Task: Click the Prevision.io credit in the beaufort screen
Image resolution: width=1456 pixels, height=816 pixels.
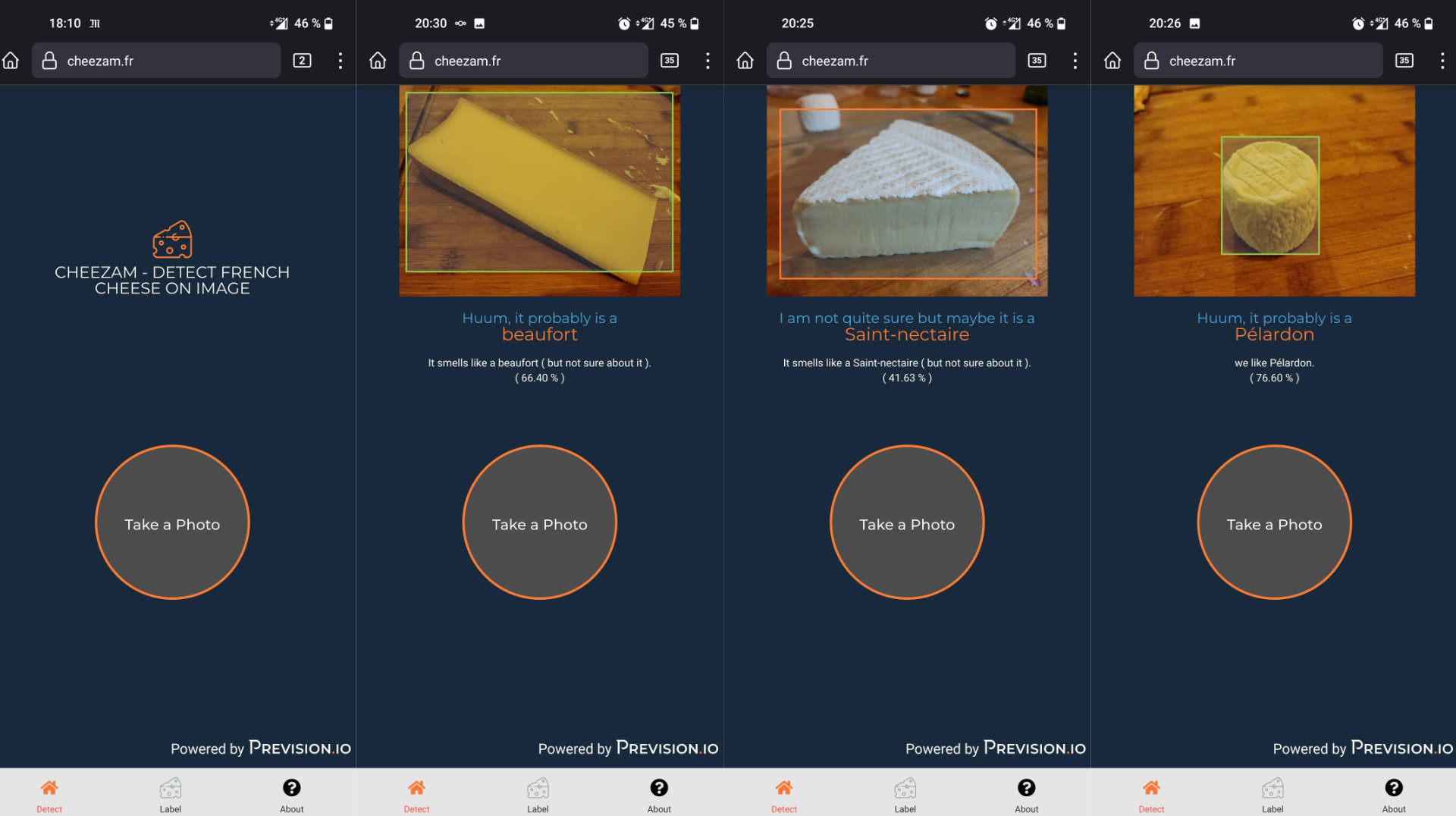Action: tap(628, 749)
